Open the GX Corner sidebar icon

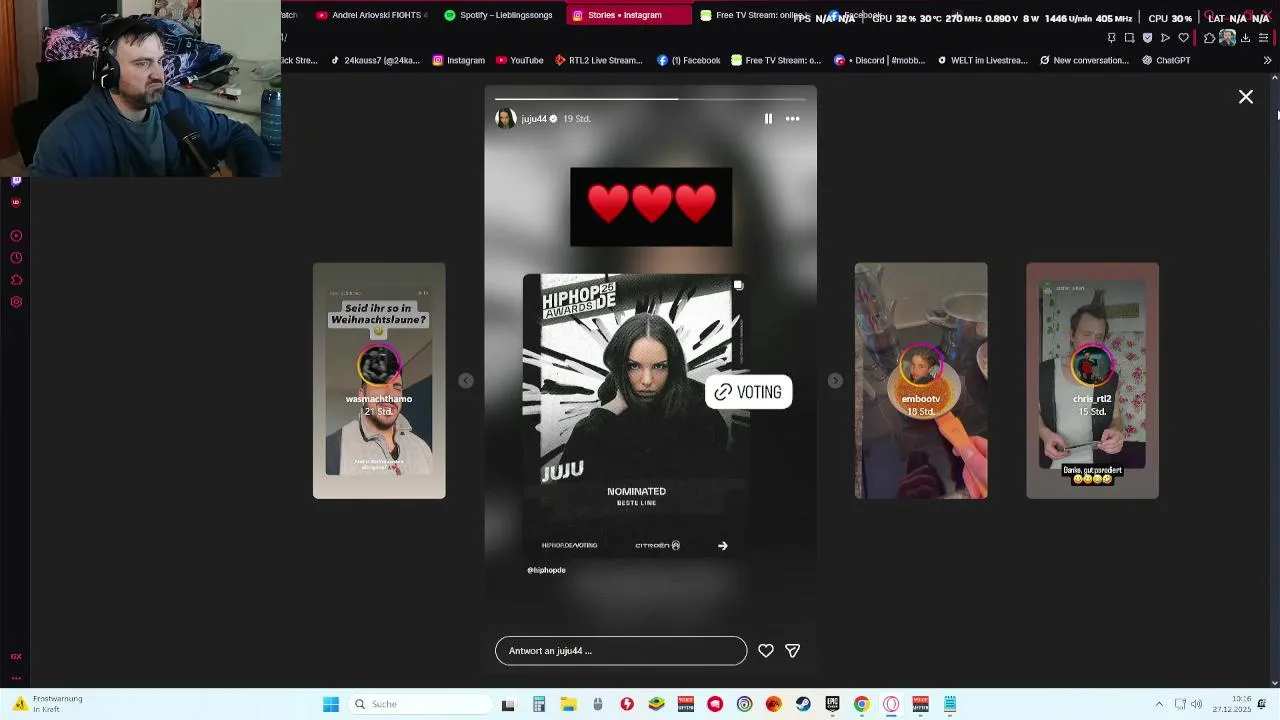point(16,656)
